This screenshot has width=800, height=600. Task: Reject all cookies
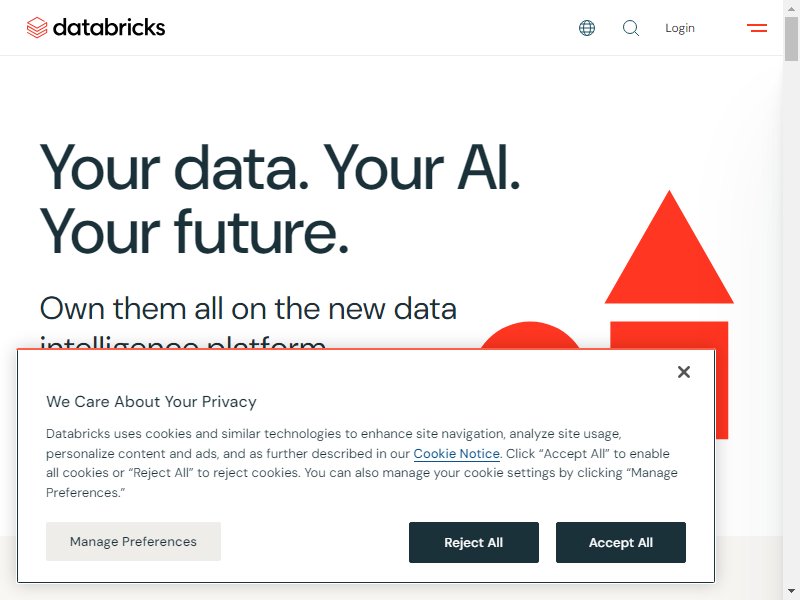coord(473,542)
